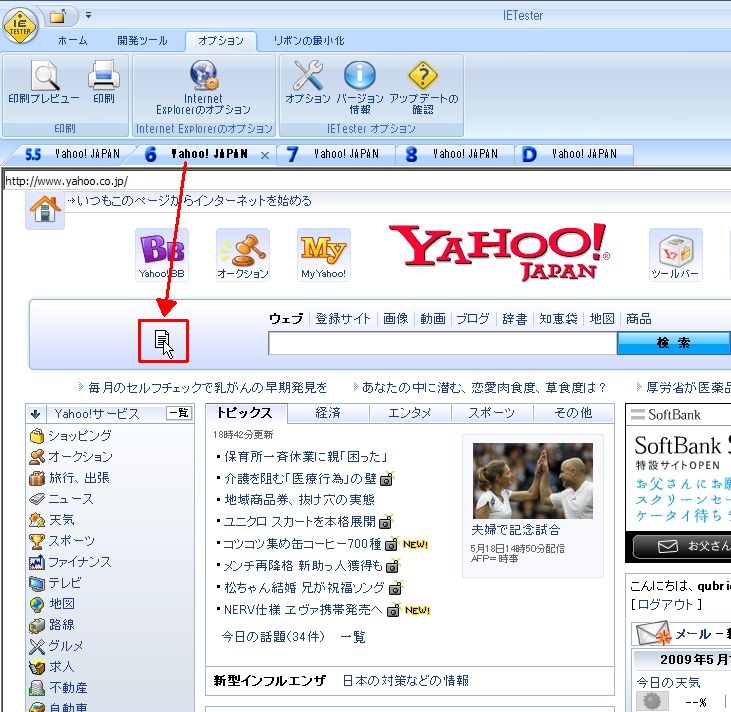Open the Yahoo! BB icon

coord(161,255)
